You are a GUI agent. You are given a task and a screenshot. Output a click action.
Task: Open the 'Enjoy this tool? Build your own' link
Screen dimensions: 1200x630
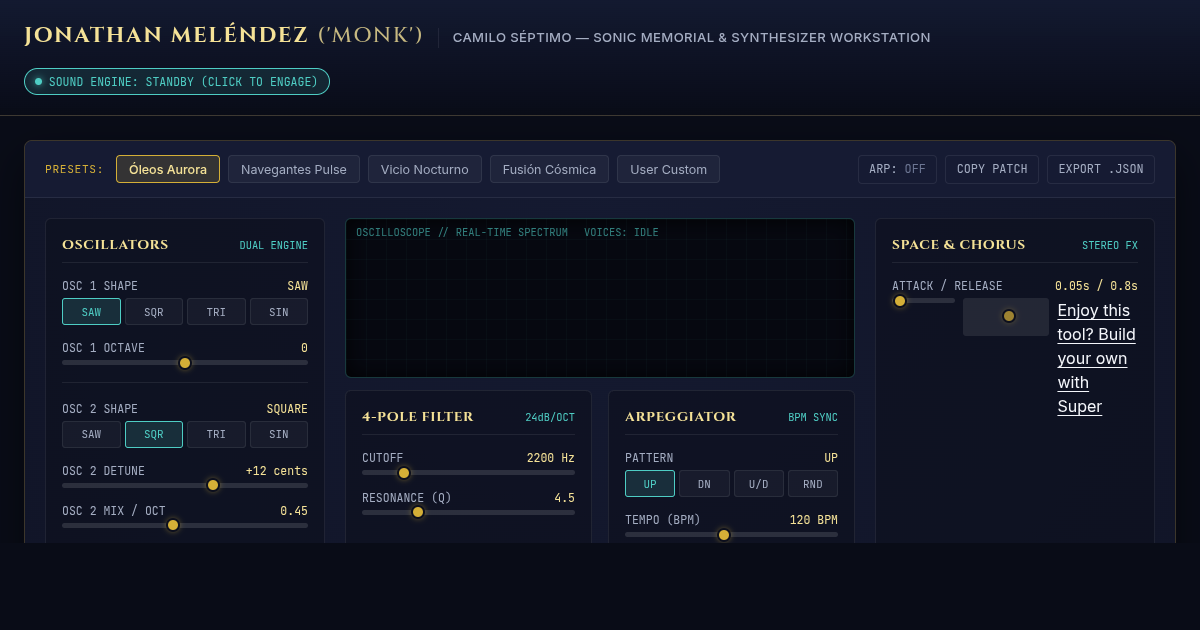coord(1097,358)
